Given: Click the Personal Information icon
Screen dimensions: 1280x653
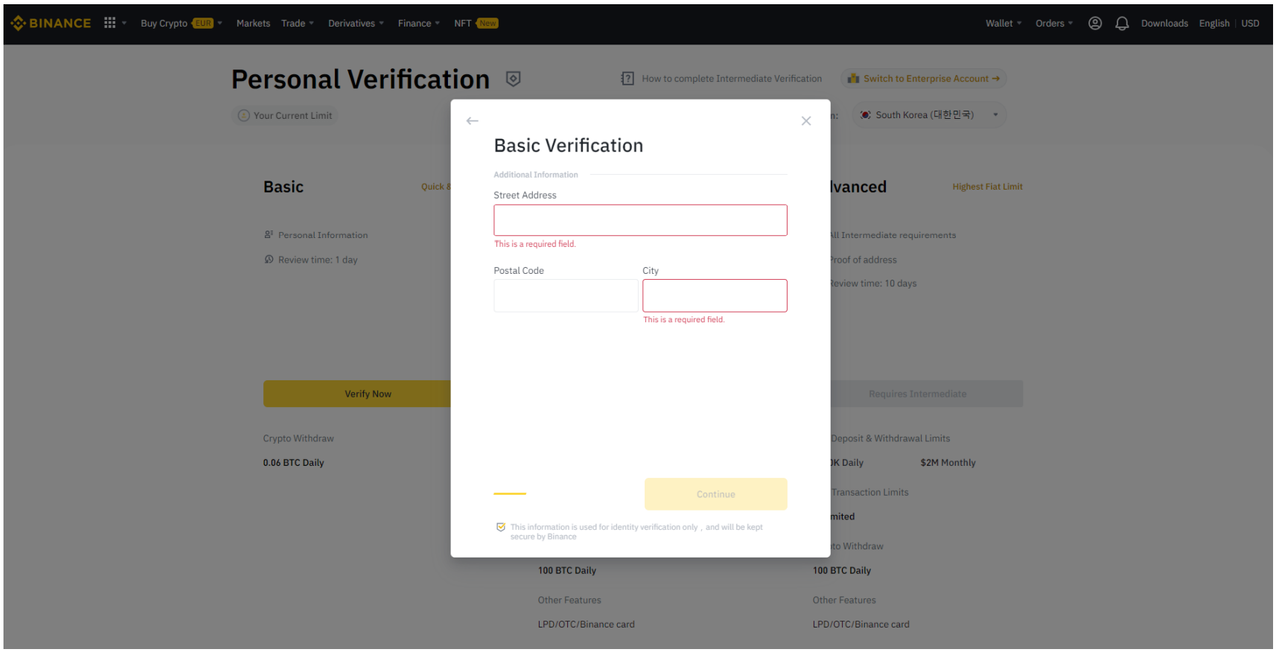Looking at the screenshot, I should point(269,235).
